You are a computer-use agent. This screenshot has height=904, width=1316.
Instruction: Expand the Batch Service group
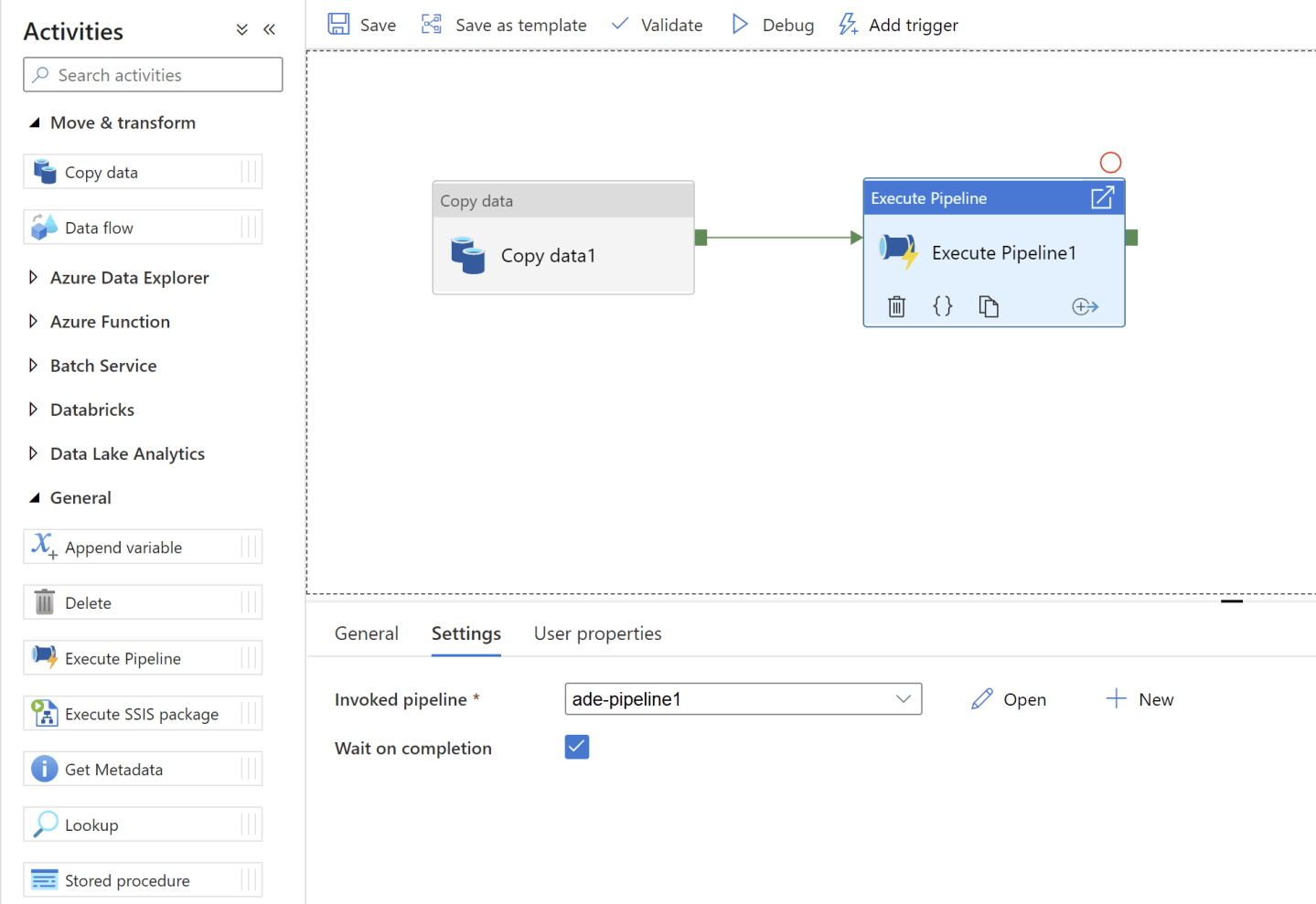point(34,365)
